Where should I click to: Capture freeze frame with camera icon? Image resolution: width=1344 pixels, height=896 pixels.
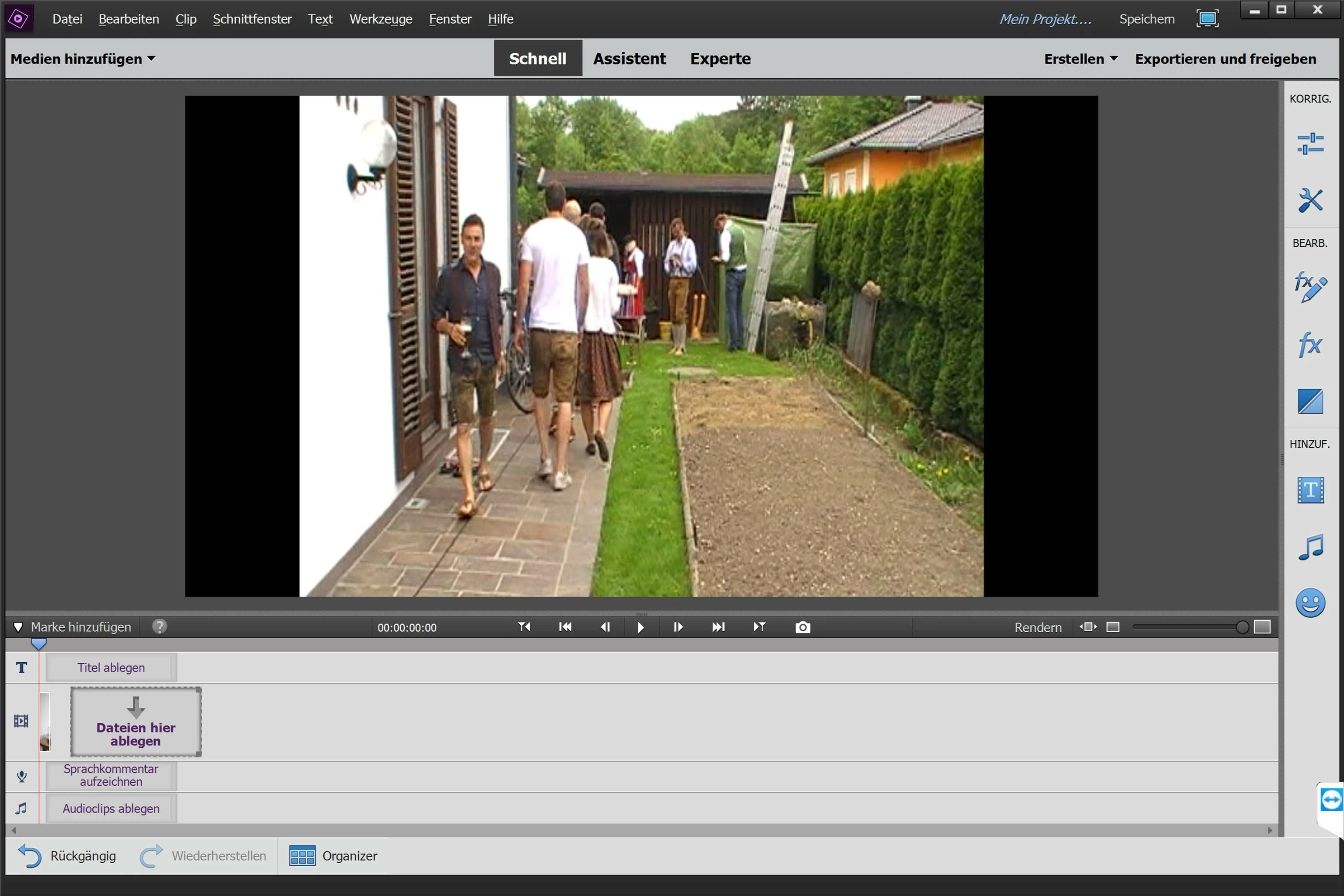[802, 627]
